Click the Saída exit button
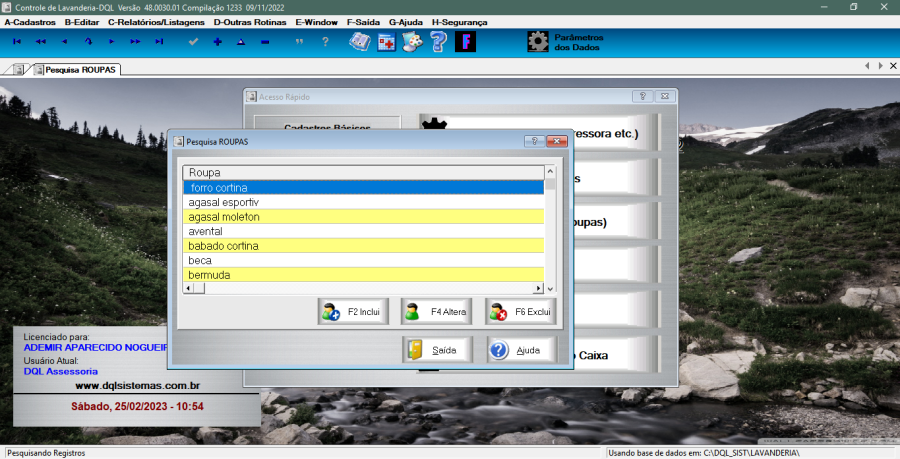Screen dimensions: 900x459 coord(436,350)
